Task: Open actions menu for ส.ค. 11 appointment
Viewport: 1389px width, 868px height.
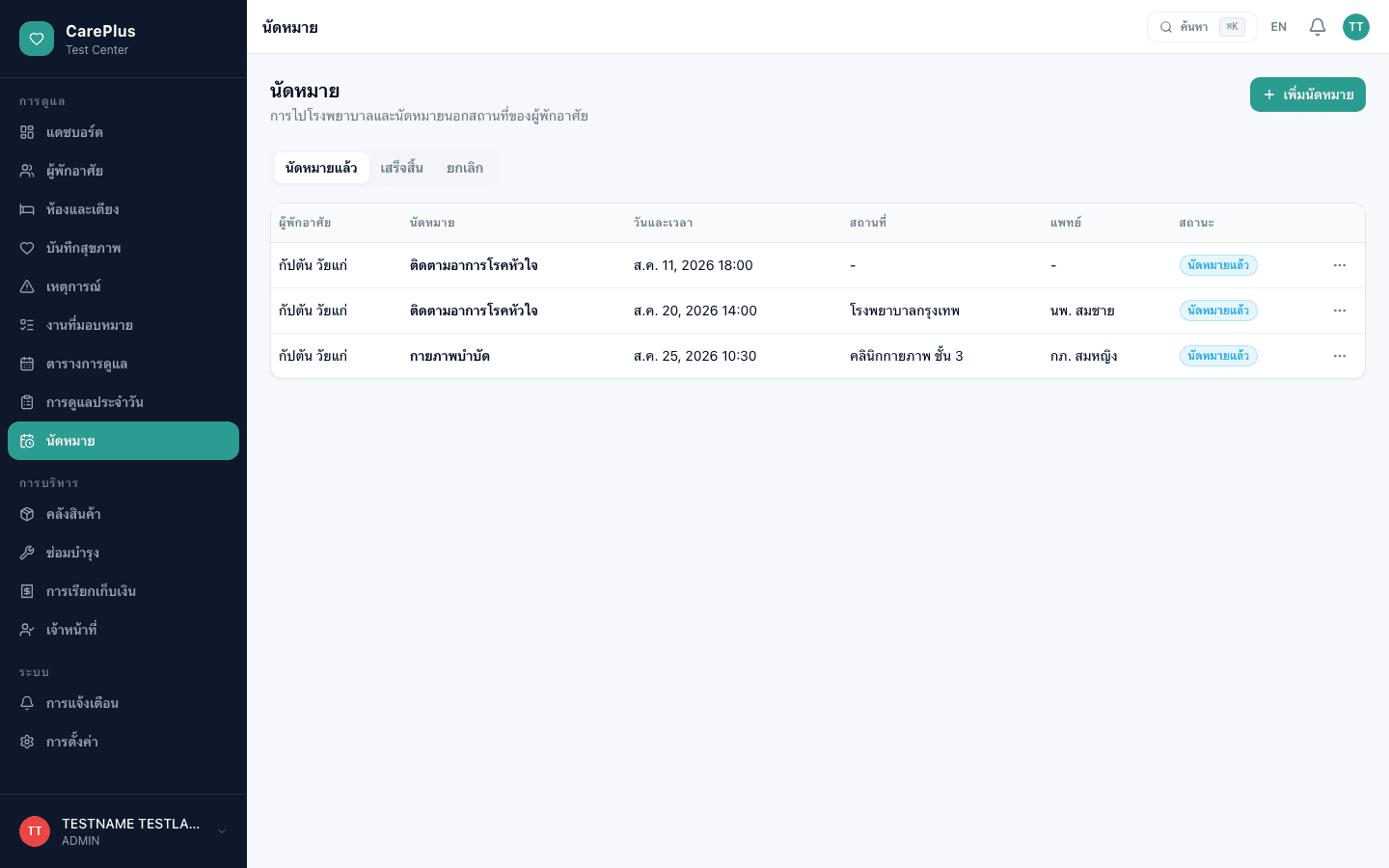Action: (x=1340, y=265)
